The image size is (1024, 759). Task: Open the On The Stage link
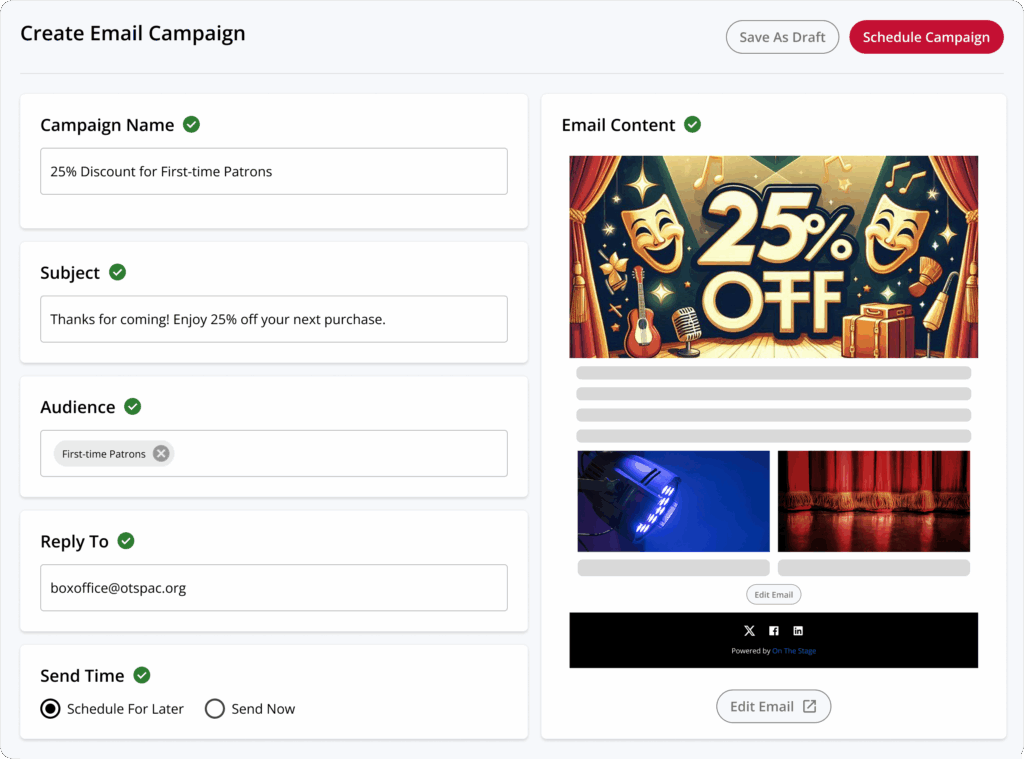[x=794, y=651]
